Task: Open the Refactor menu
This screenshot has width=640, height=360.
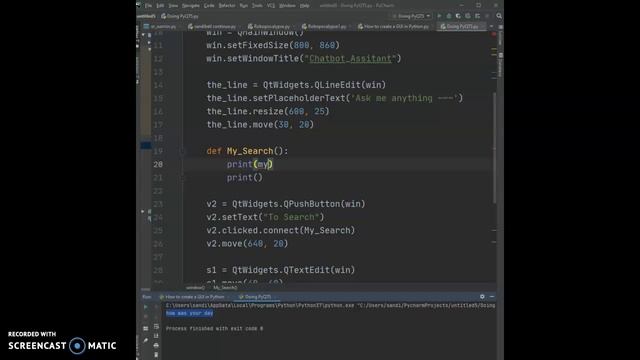Action: pos(227,6)
